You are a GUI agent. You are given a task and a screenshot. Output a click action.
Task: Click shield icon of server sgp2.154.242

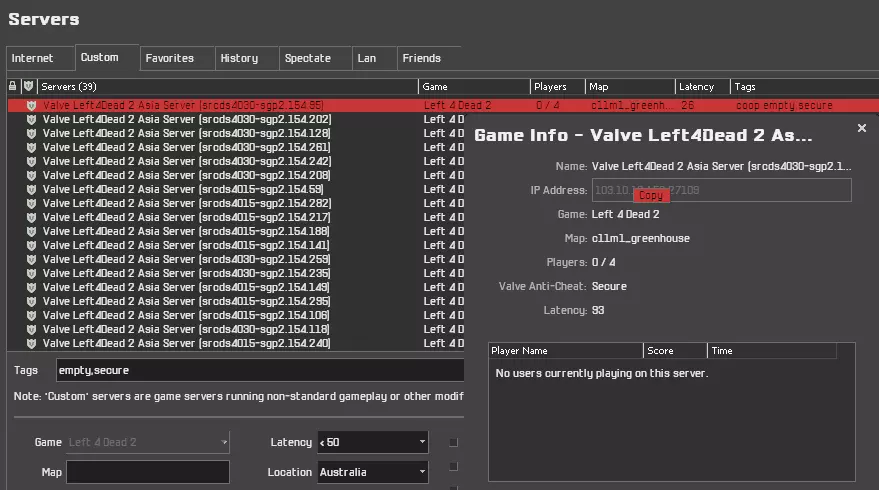click(x=31, y=161)
